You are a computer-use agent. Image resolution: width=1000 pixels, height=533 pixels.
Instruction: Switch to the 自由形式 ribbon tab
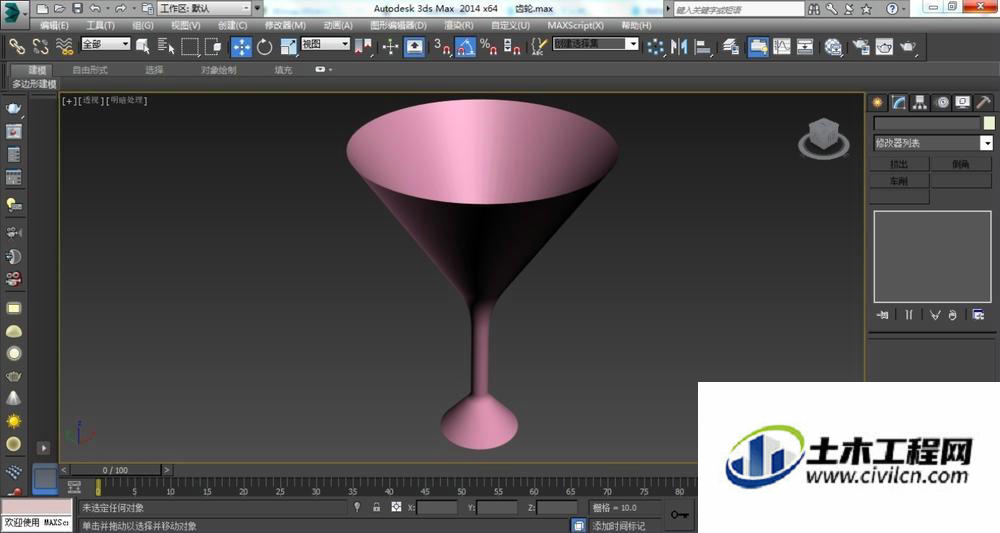pos(90,69)
